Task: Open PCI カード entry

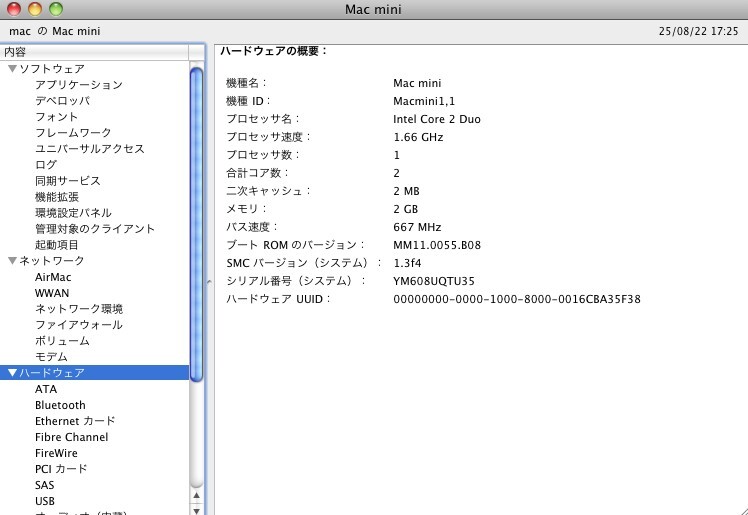Action: pos(61,469)
